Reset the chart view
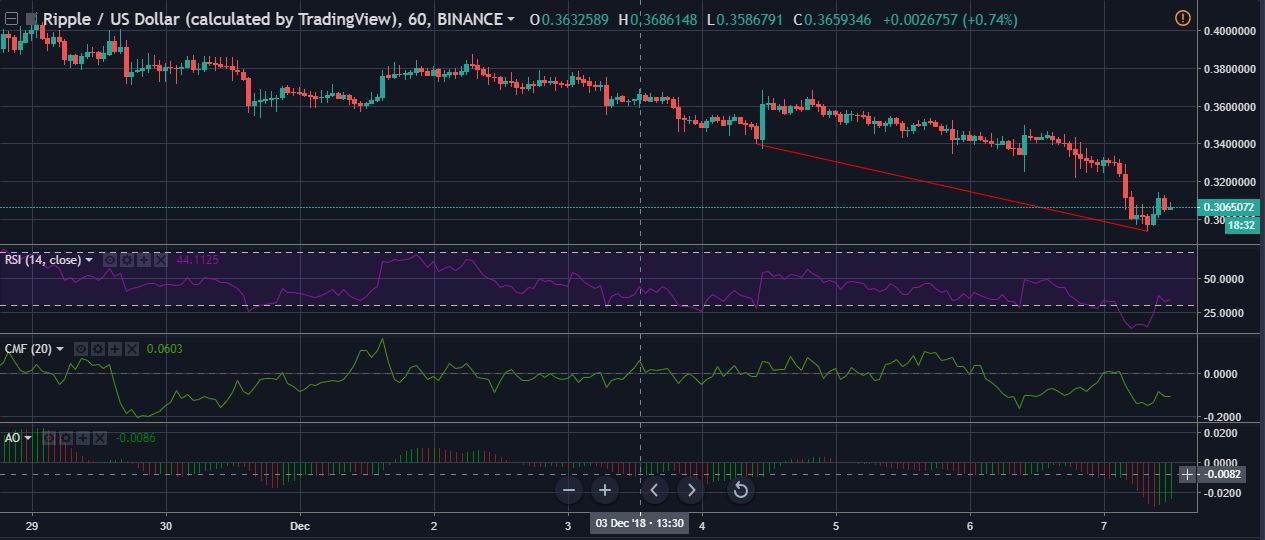 pyautogui.click(x=740, y=490)
